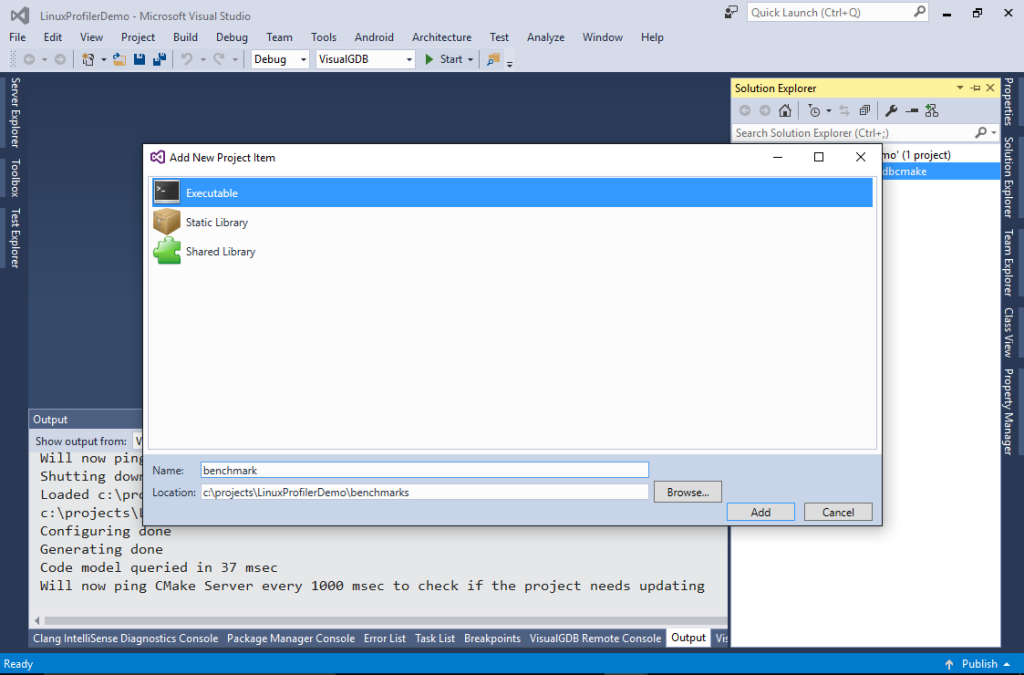Select the Static Library project template
Viewport: 1024px width, 675px height.
pos(217,222)
